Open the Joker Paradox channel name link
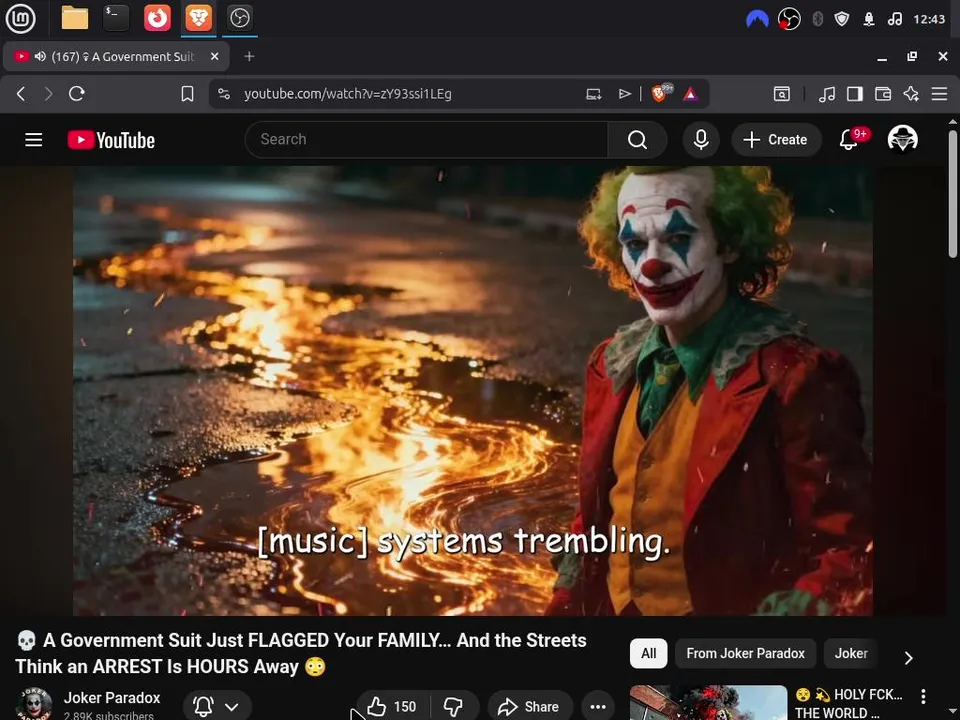This screenshot has width=960, height=720. point(112,698)
